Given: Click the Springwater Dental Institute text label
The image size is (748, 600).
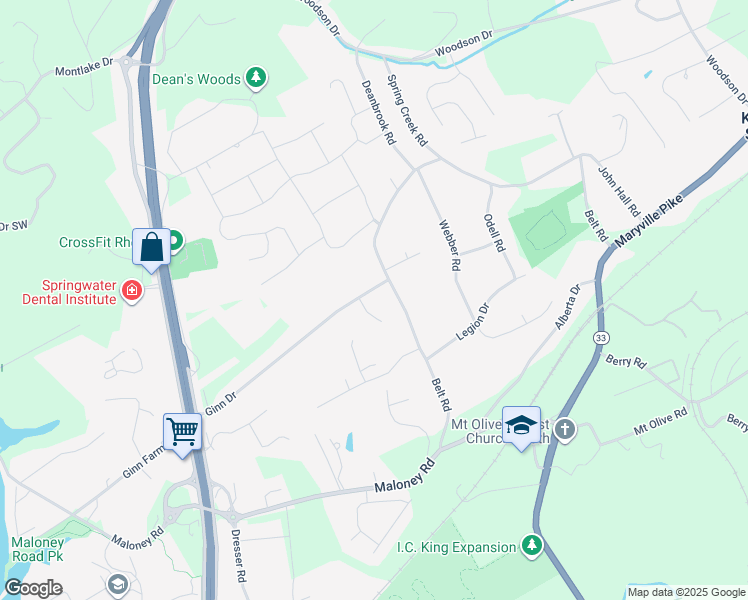Looking at the screenshot, I should point(70,292).
